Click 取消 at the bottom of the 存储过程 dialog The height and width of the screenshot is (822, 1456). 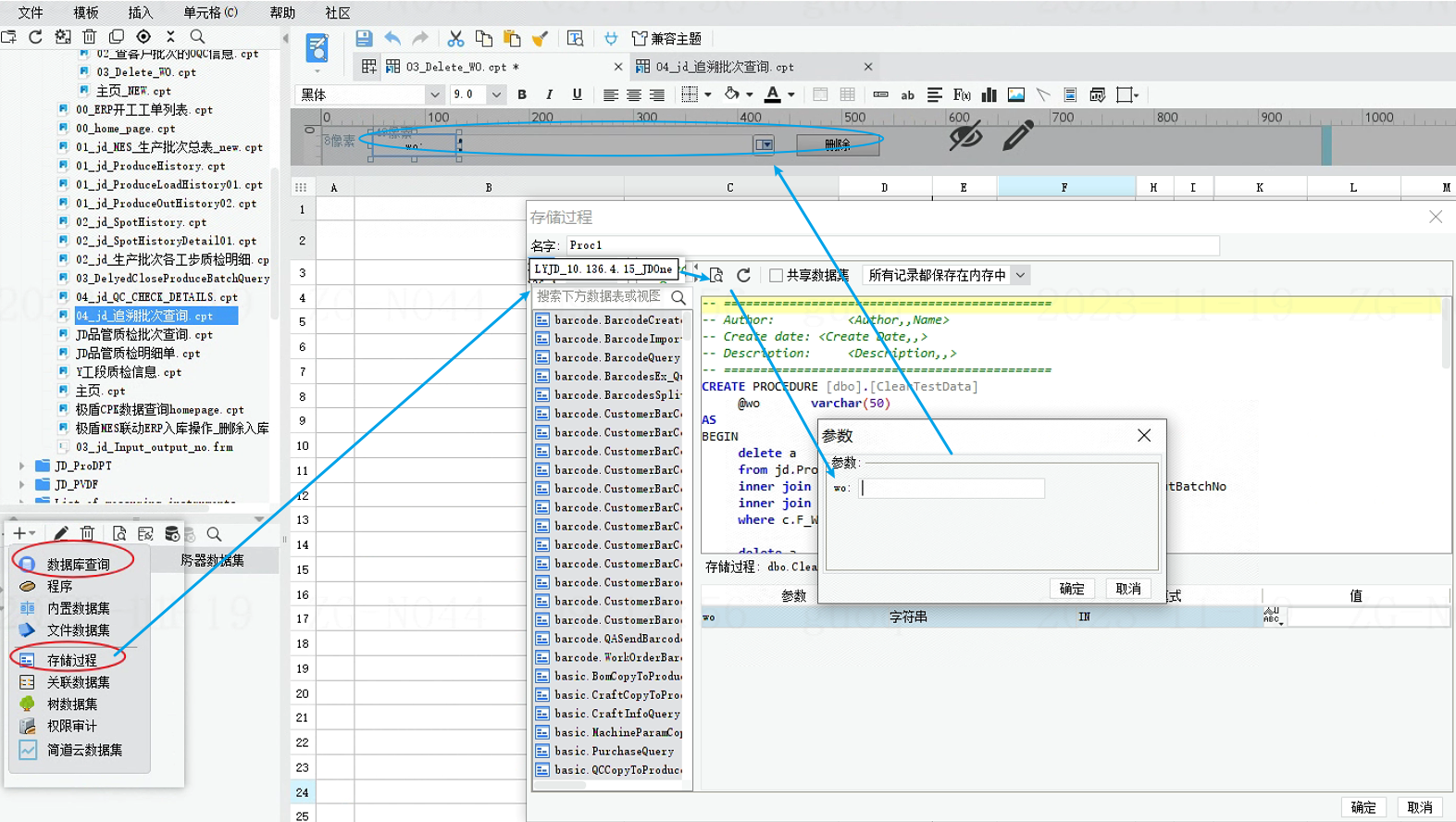[1420, 807]
